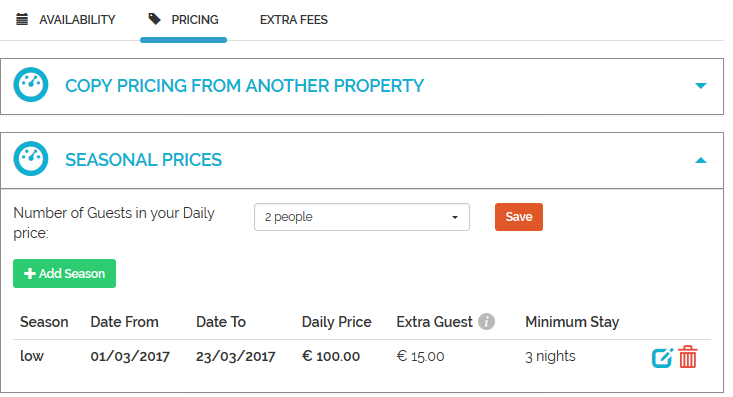Click the plus icon on Add Season
This screenshot has height=397, width=733.
[30, 274]
